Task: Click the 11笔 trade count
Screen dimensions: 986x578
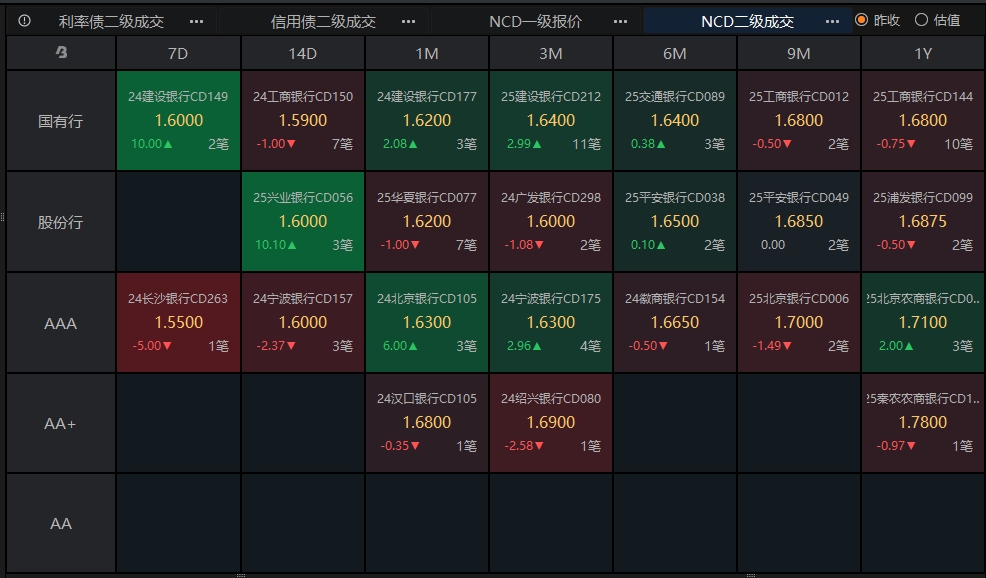Action: coord(586,144)
